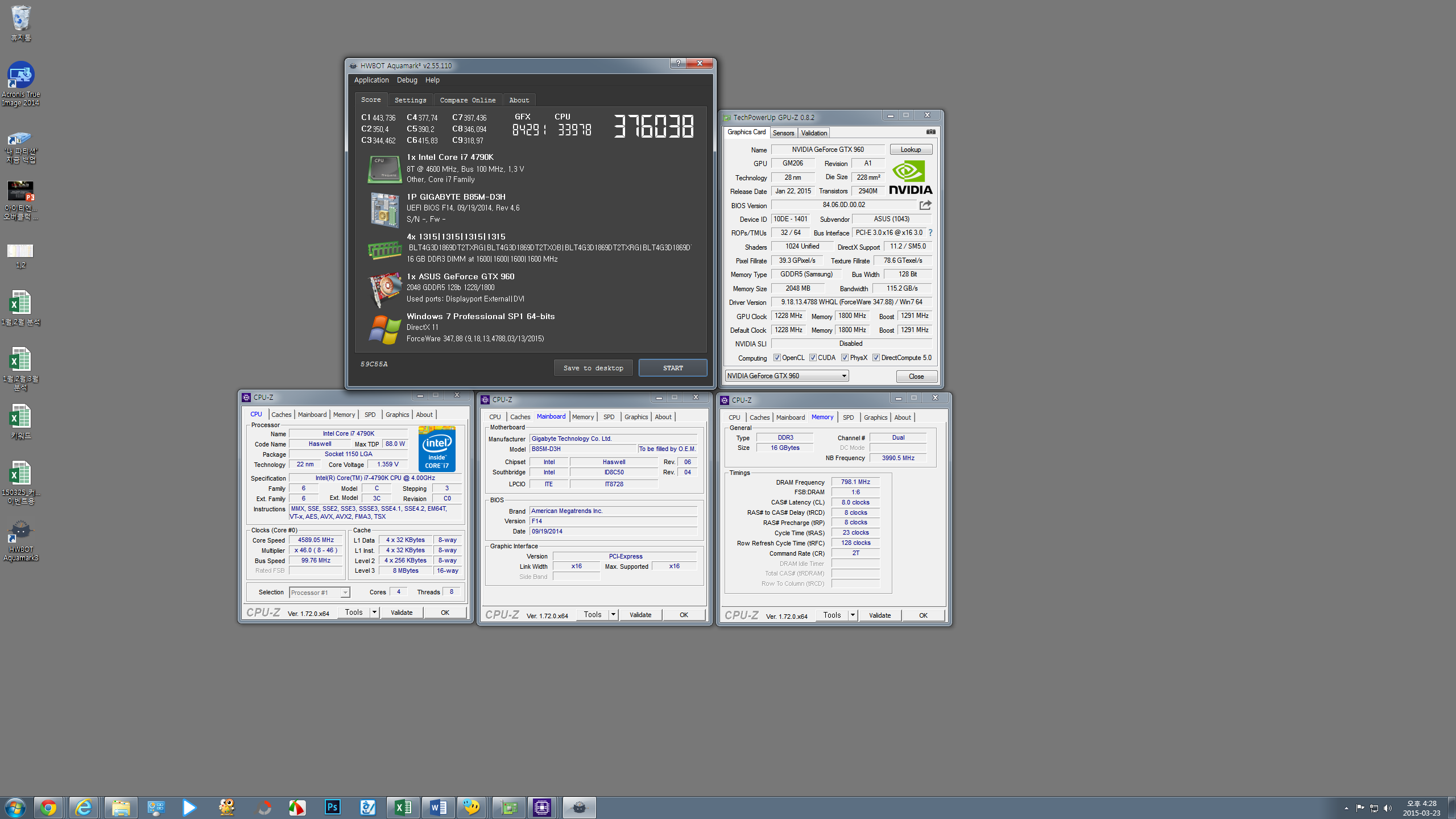Image resolution: width=1456 pixels, height=819 pixels.
Task: Open the Validation tab in GPU-Z
Action: tap(814, 133)
